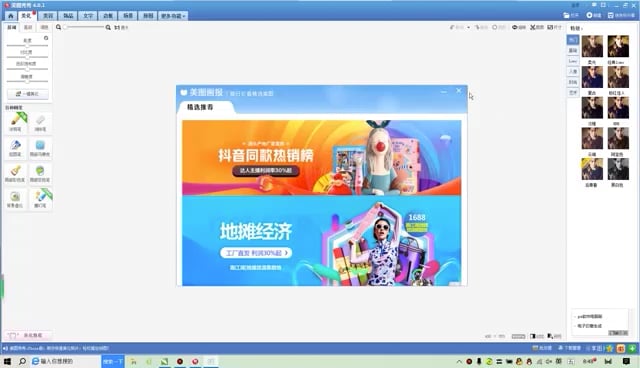This screenshot has height=368, width=640.
Task: Switch to the 美容 tab
Action: [x=48, y=16]
